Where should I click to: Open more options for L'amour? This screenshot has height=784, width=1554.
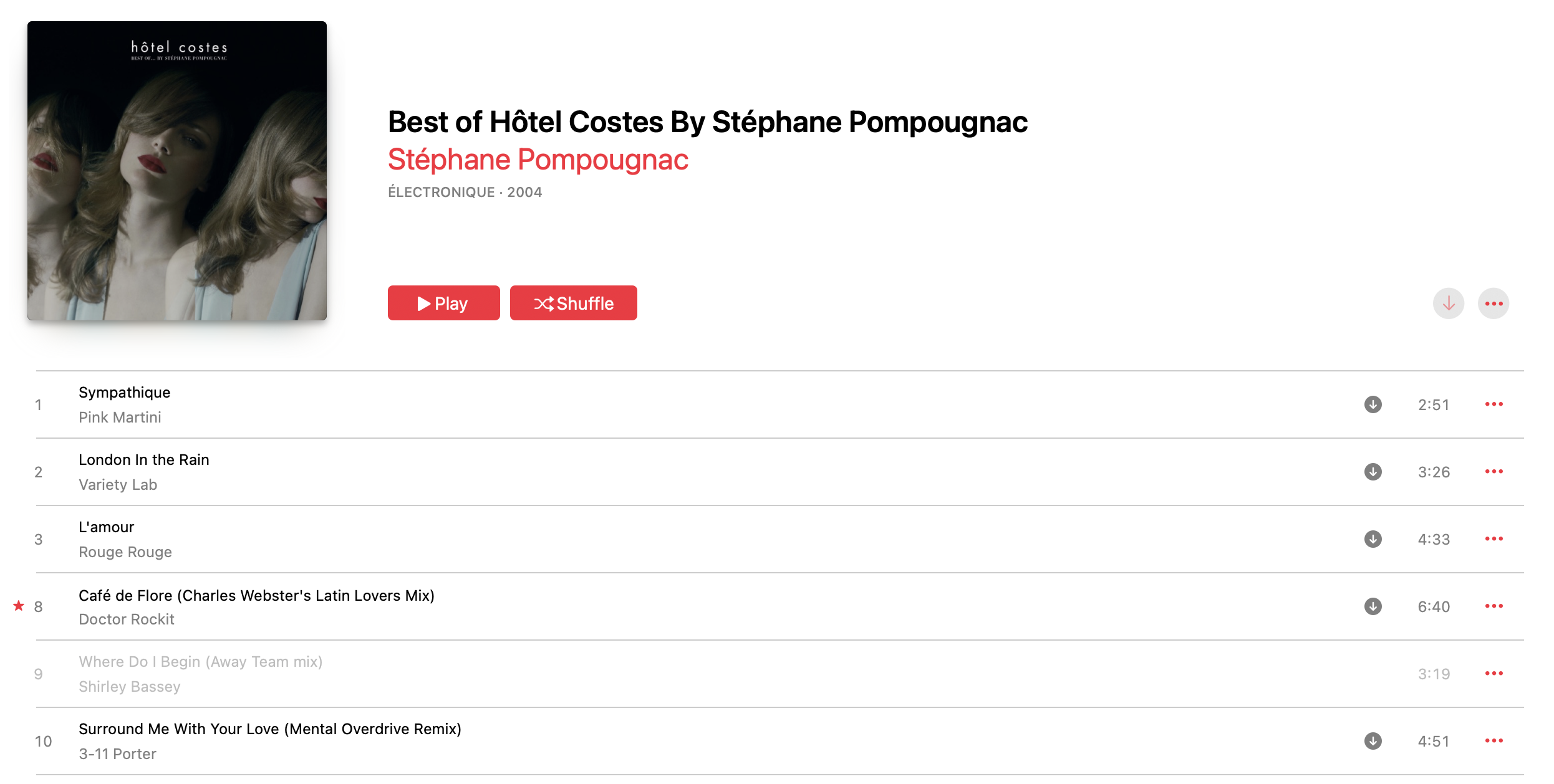(x=1494, y=539)
